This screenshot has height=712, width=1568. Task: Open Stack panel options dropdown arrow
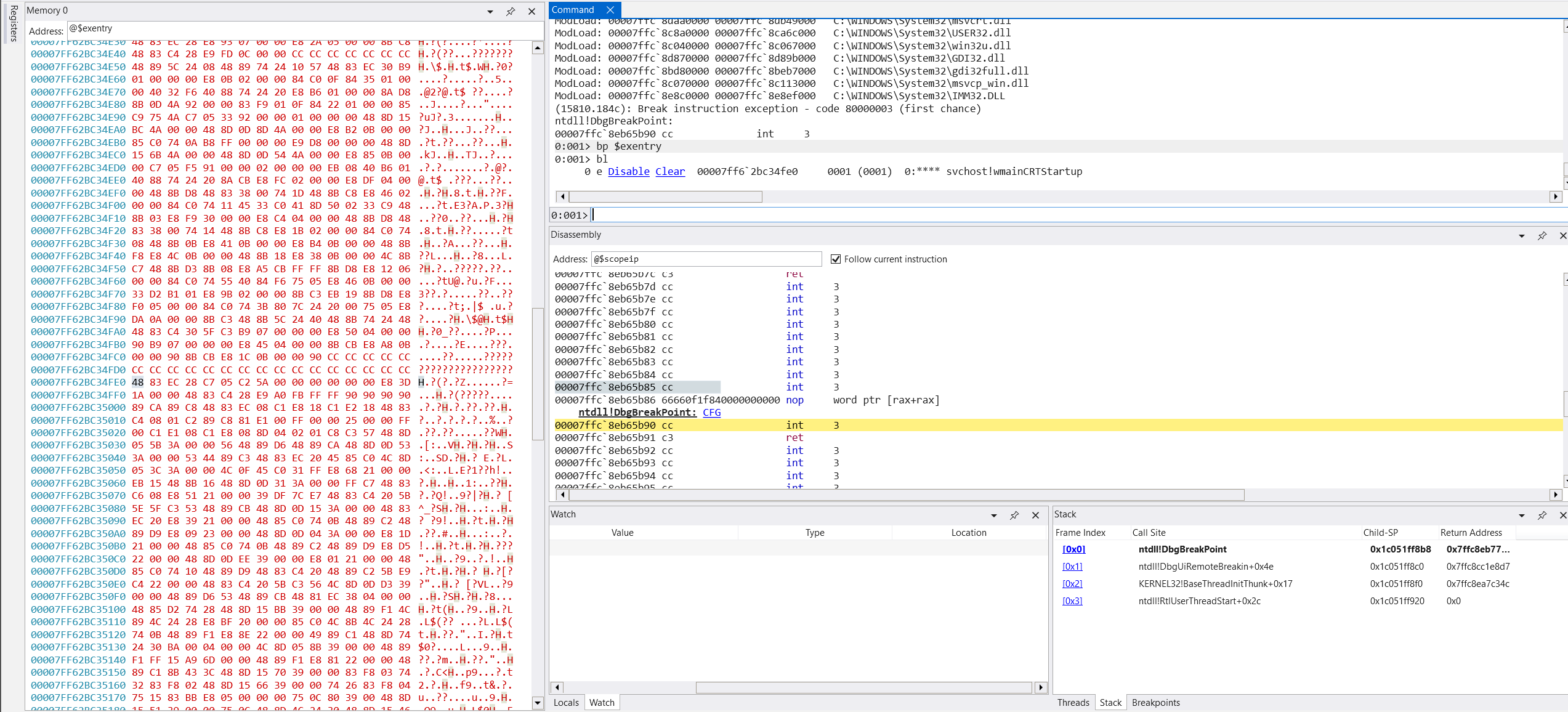point(1522,516)
